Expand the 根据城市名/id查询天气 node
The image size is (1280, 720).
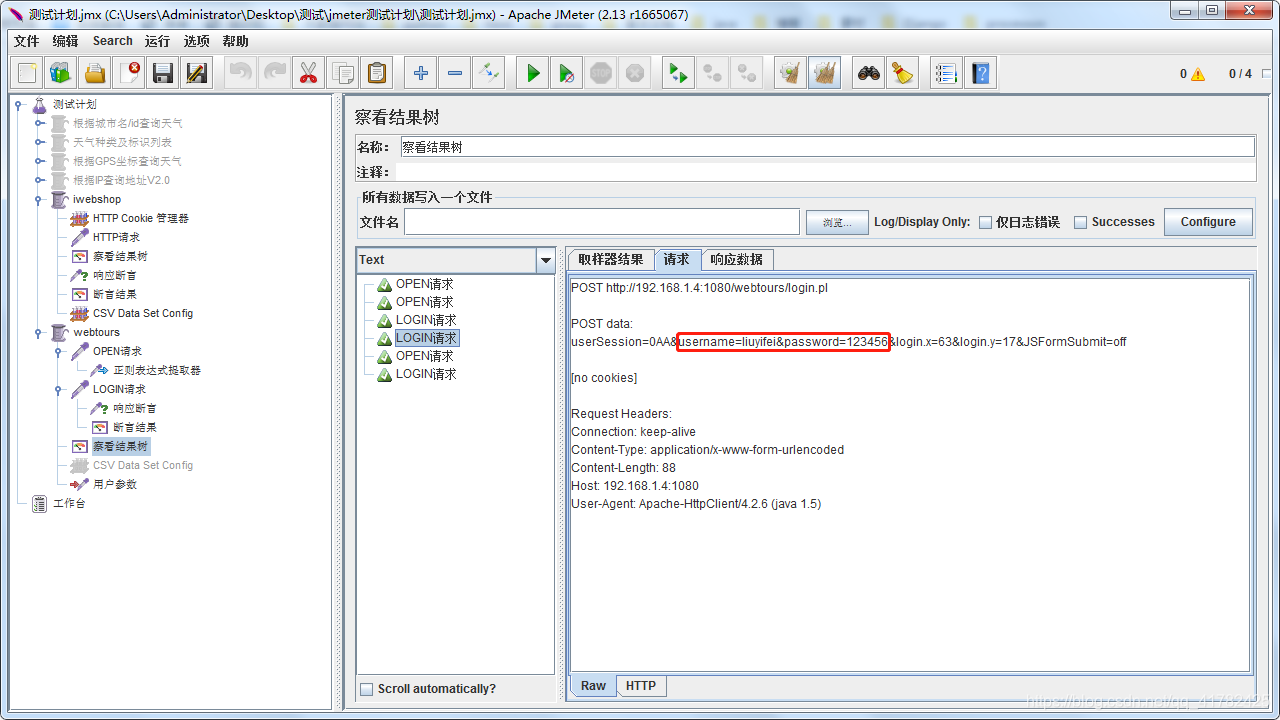click(40, 123)
